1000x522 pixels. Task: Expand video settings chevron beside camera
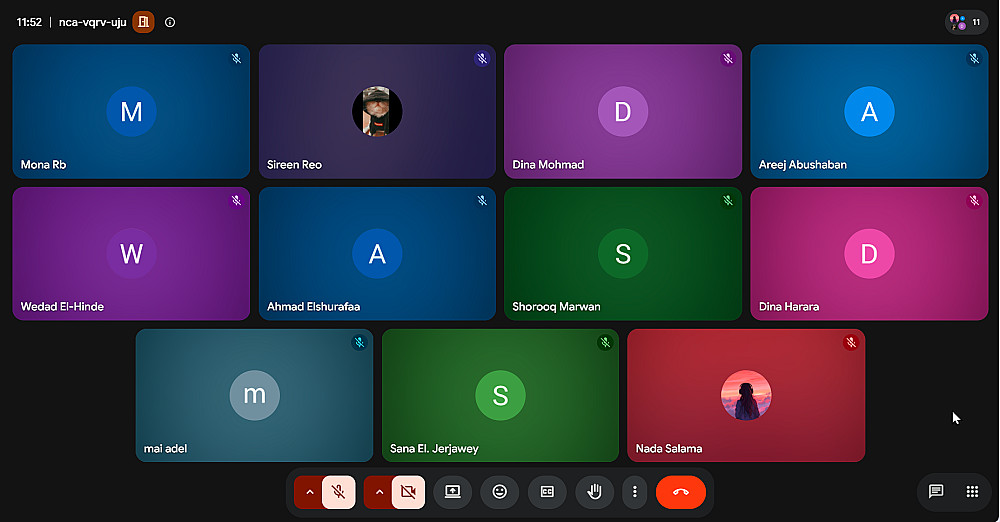379,492
